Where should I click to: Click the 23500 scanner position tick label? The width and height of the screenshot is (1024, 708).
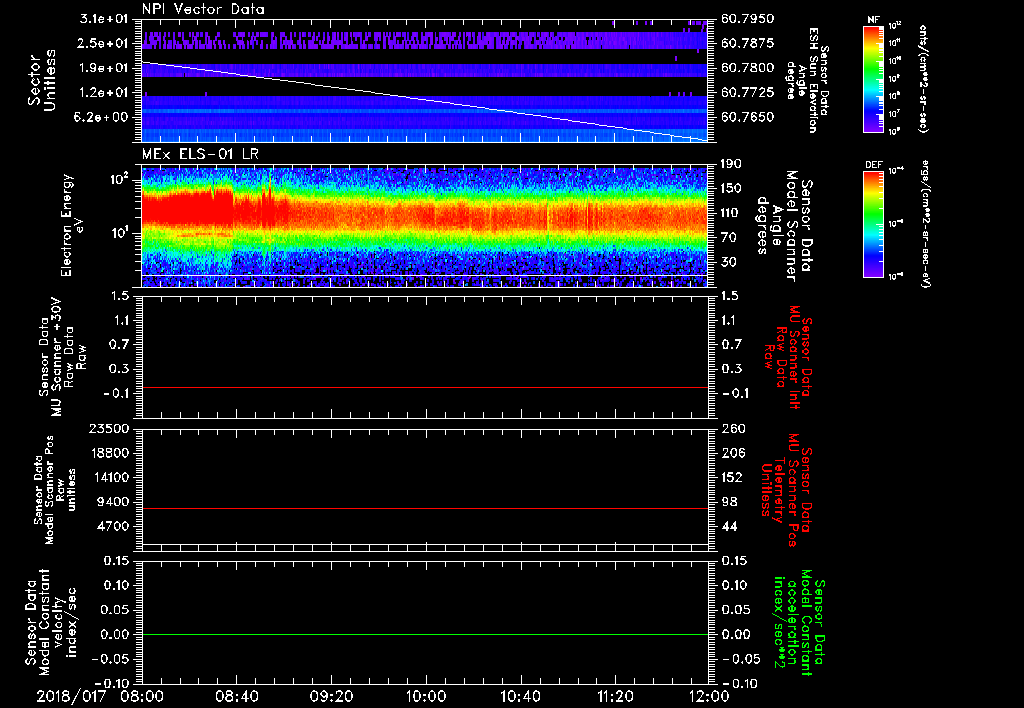pyautogui.click(x=107, y=428)
